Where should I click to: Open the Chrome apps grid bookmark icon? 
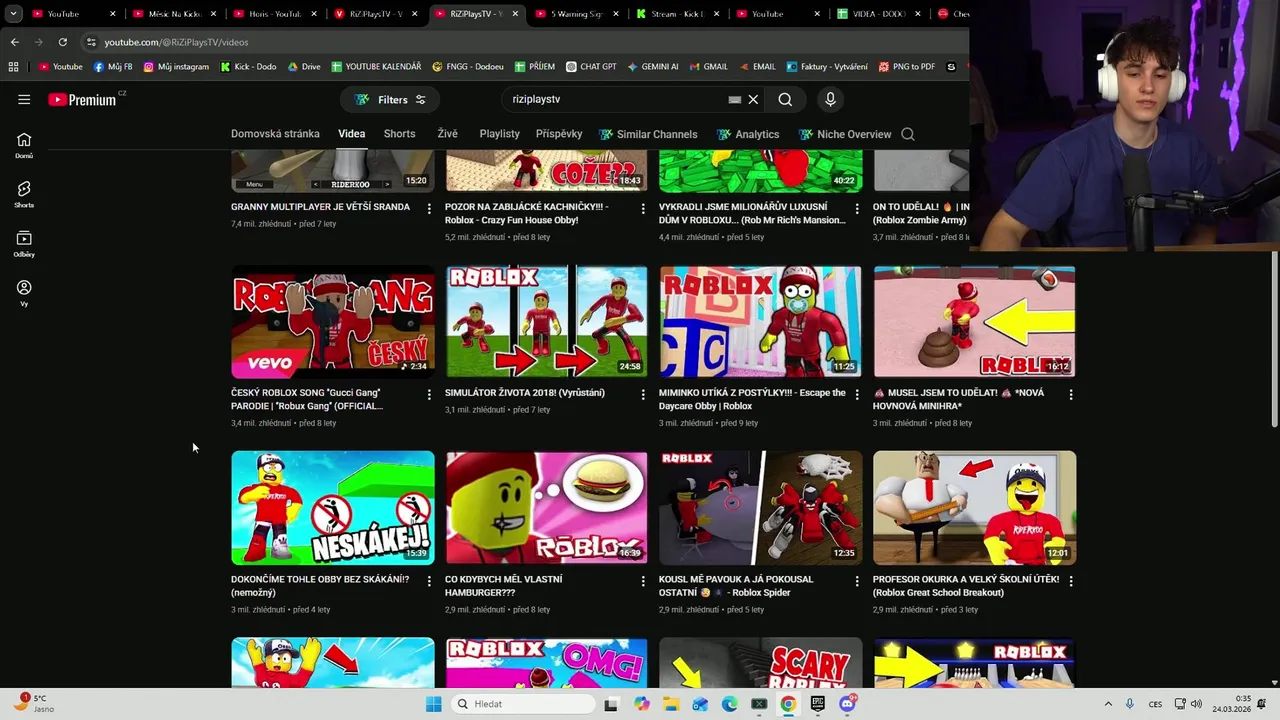point(13,67)
